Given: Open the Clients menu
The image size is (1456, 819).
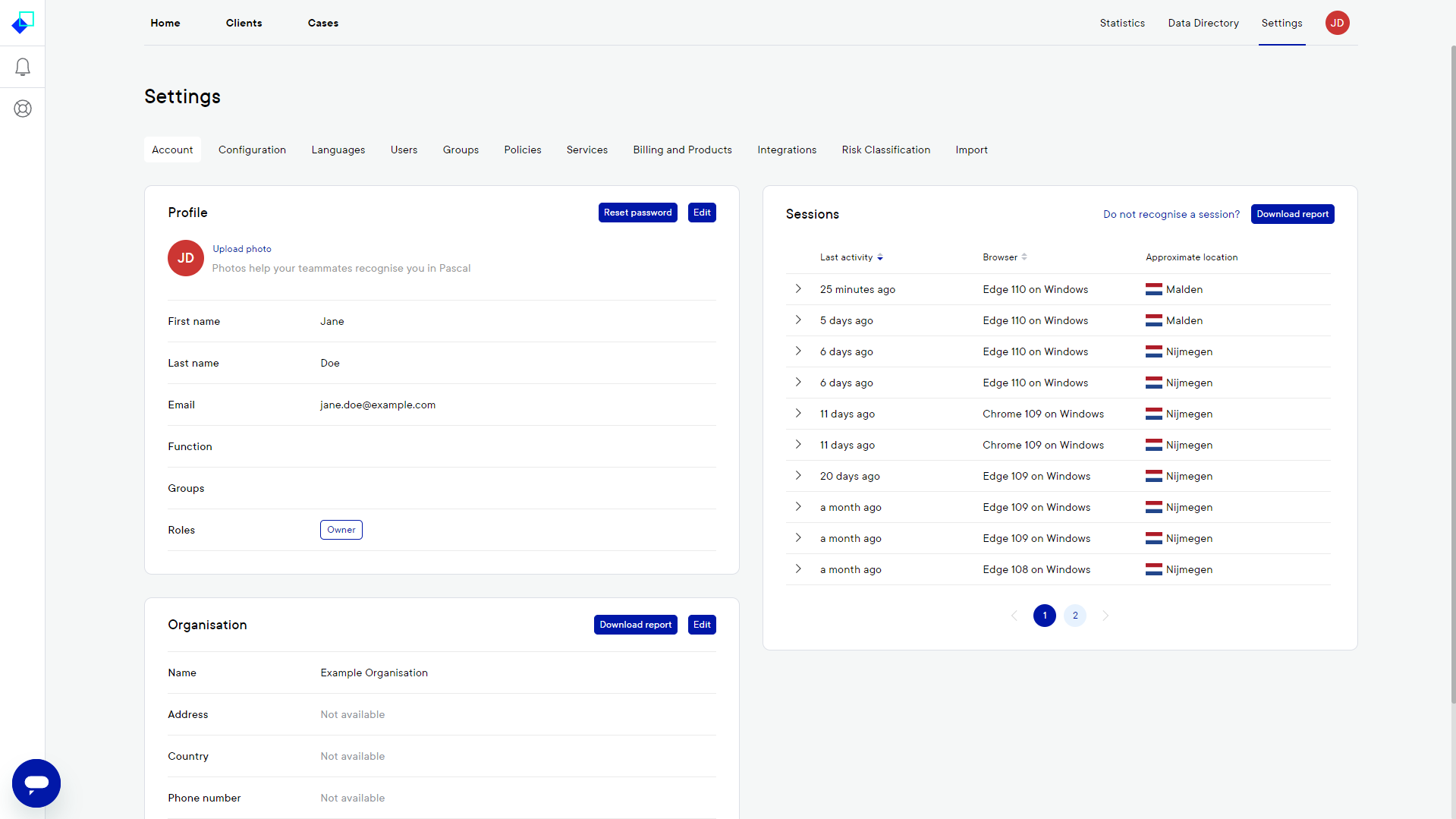Looking at the screenshot, I should pyautogui.click(x=244, y=23).
